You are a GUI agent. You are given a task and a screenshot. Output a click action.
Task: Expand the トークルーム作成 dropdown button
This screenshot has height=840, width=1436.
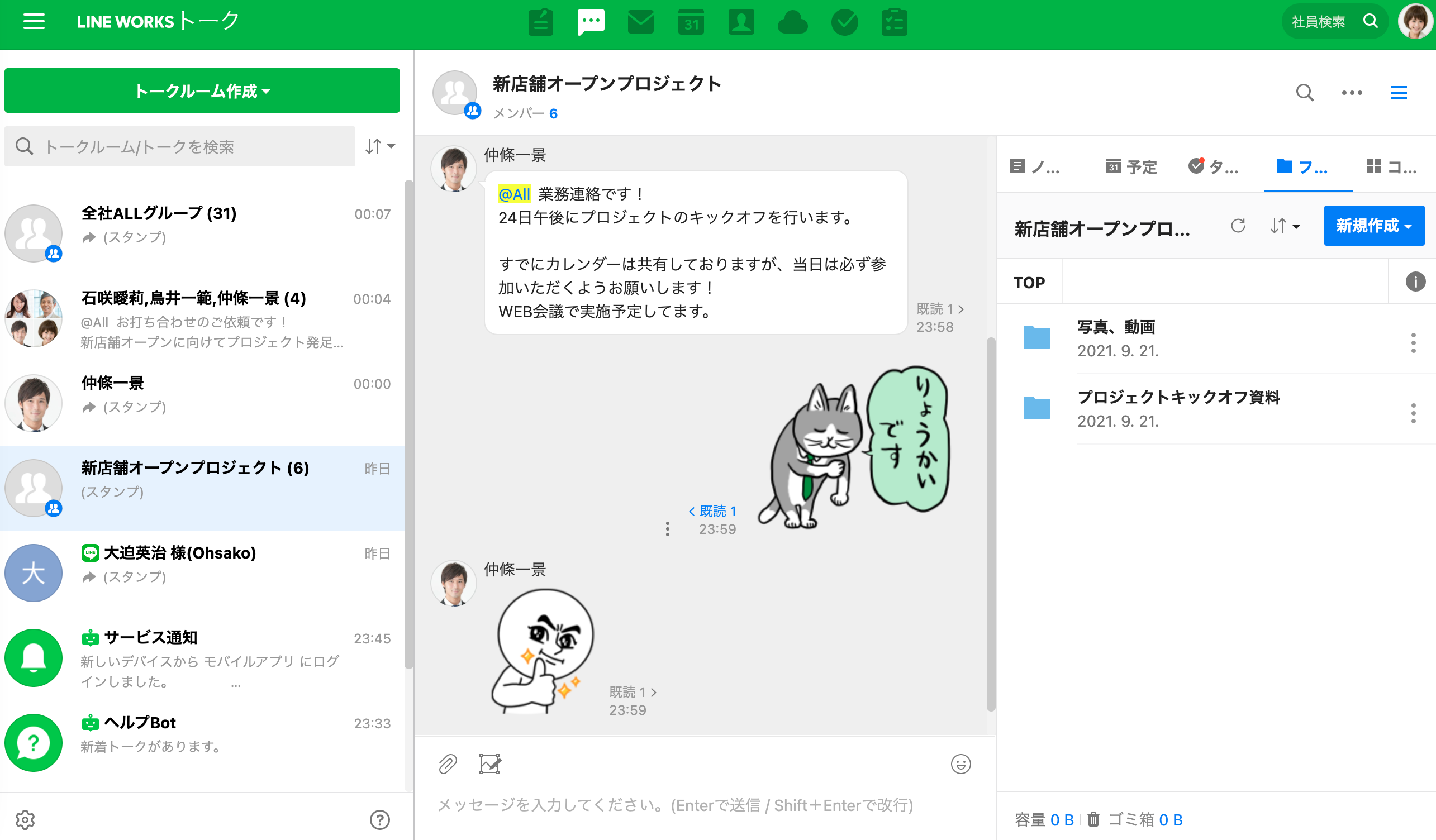202,91
